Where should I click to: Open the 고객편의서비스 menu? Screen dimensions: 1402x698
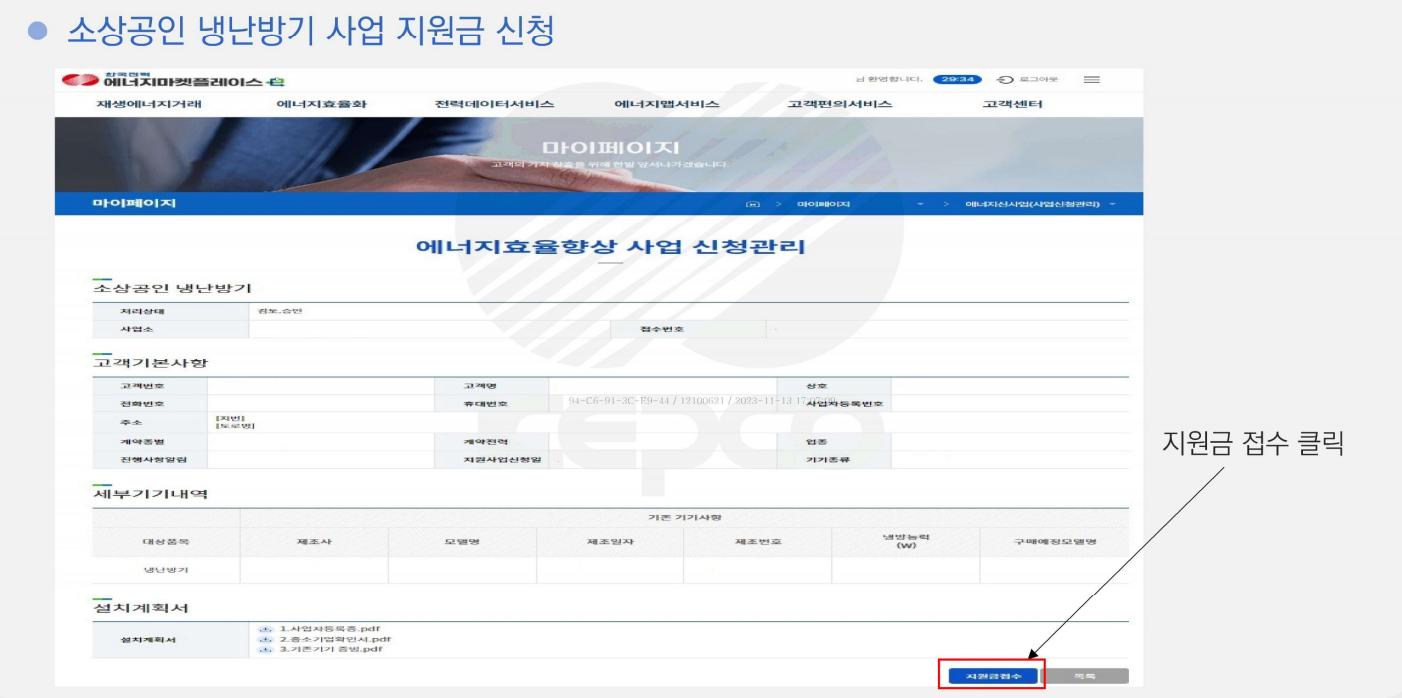pos(839,104)
